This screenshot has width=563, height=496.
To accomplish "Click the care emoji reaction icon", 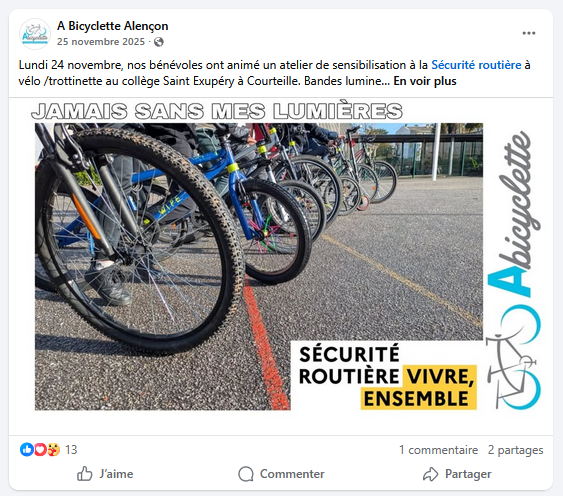I will click(53, 449).
